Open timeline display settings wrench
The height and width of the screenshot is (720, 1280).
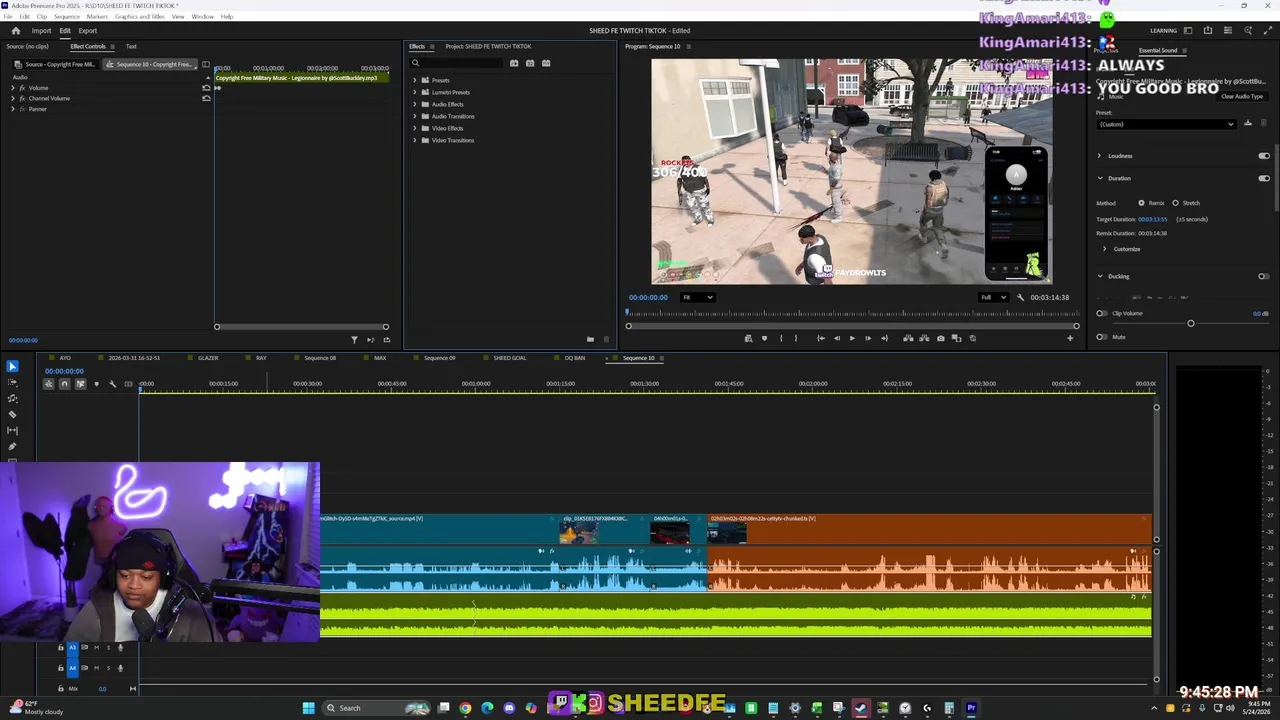pyautogui.click(x=112, y=384)
